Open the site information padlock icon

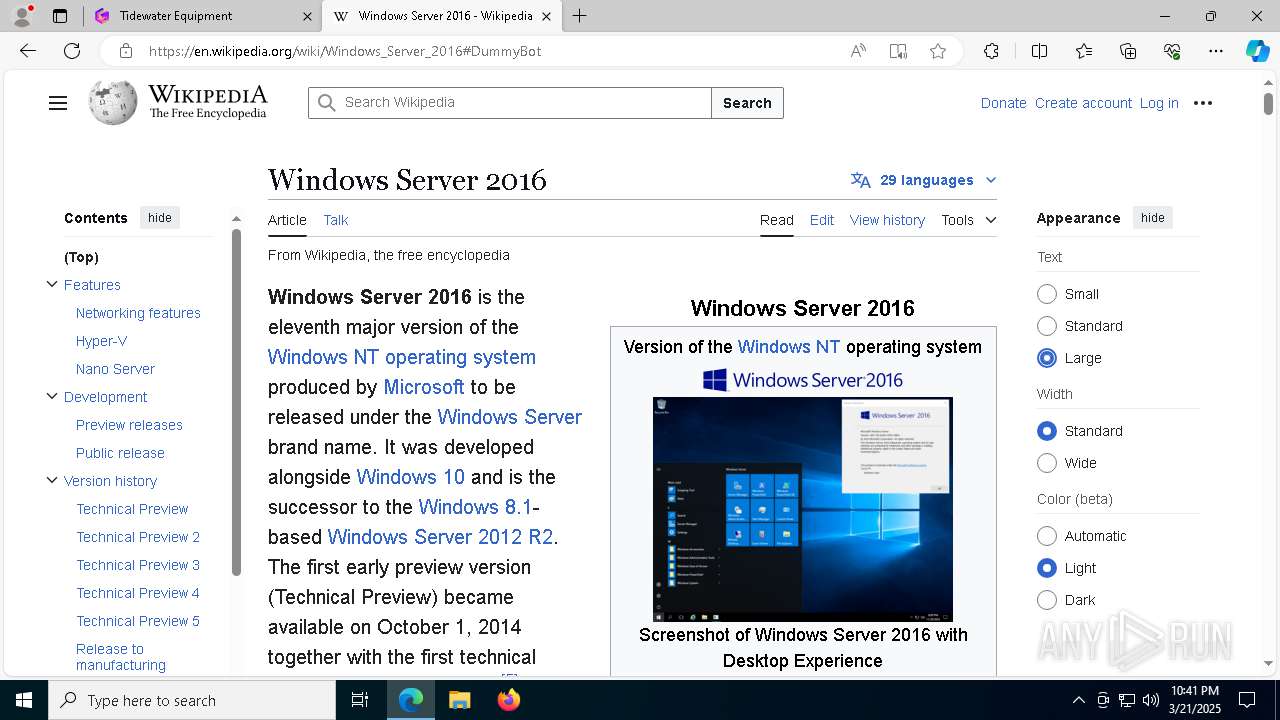[125, 51]
